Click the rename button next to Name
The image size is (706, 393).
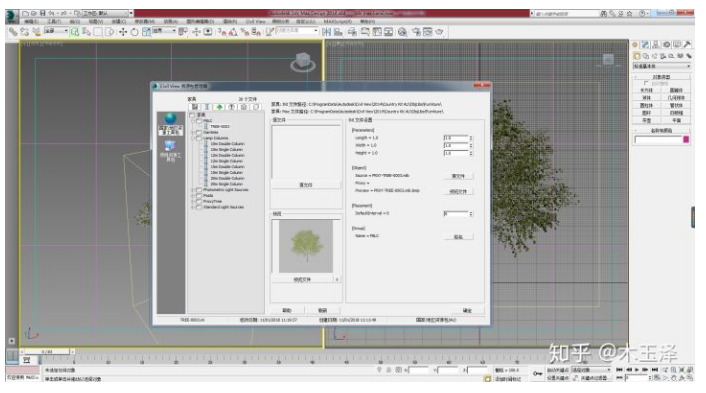(458, 237)
